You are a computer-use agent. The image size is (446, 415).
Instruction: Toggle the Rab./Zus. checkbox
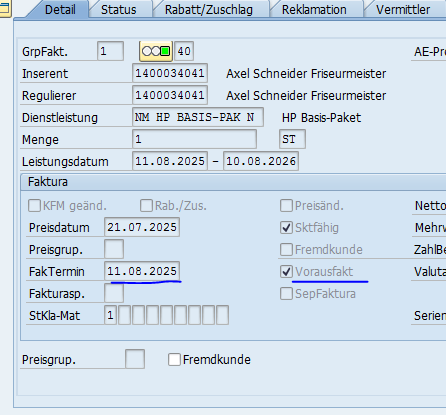pos(146,206)
